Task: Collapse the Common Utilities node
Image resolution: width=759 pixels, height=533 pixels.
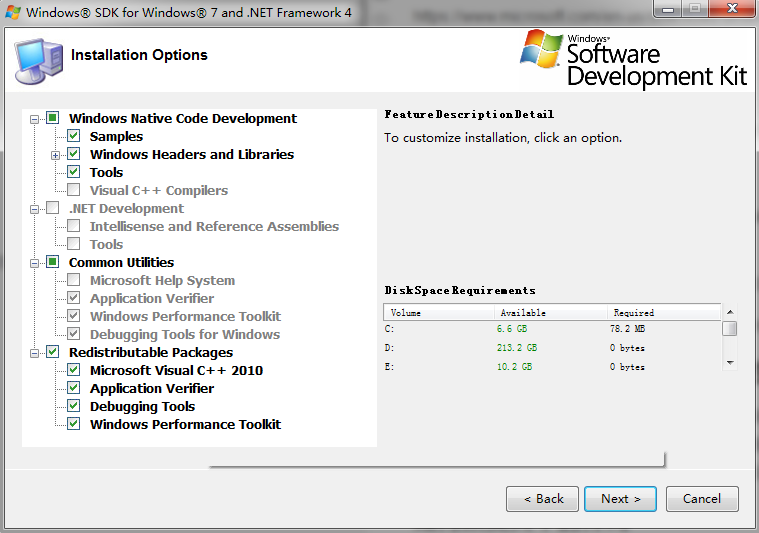Action: point(34,263)
